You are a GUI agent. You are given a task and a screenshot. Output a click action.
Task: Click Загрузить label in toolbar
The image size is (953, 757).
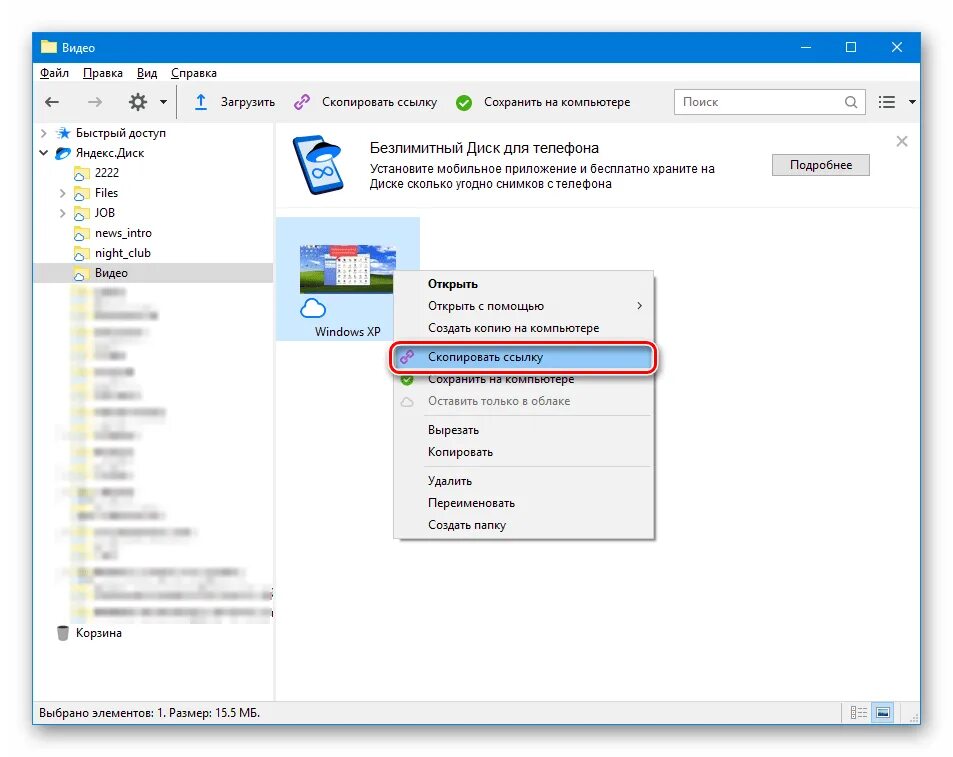[x=247, y=102]
